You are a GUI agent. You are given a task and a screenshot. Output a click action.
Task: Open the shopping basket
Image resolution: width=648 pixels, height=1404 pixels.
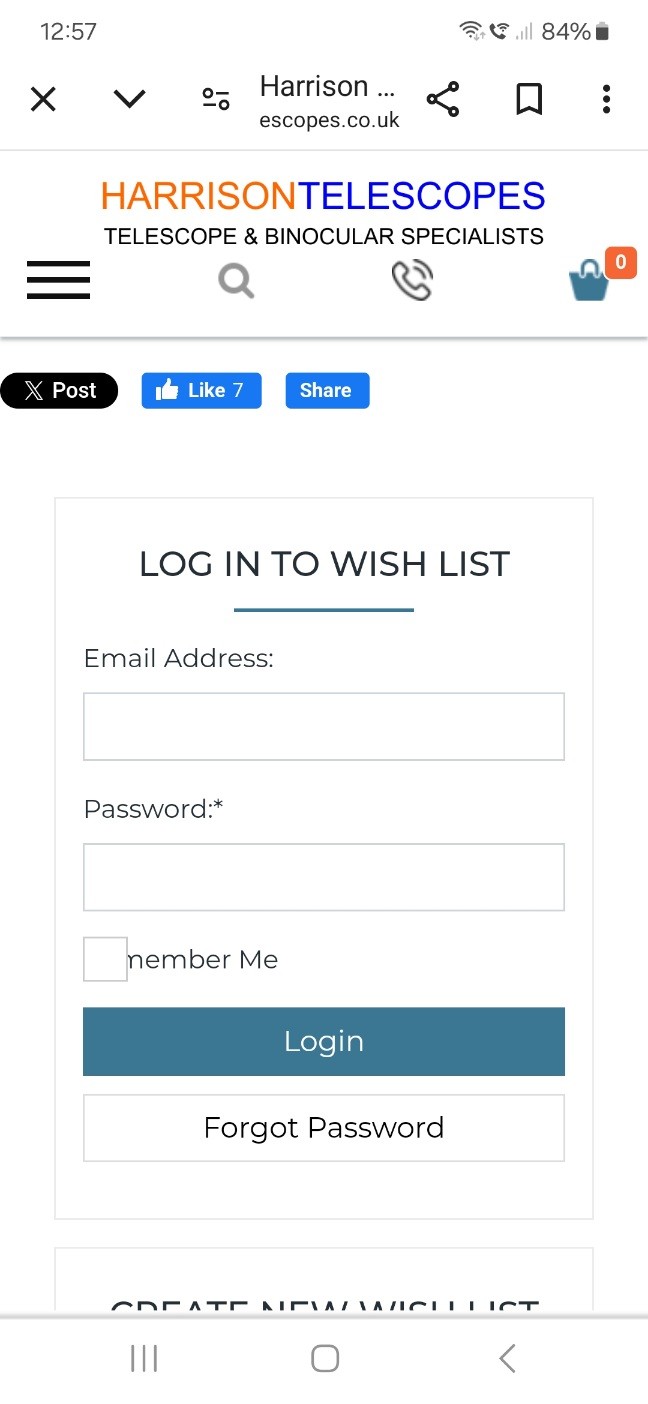point(590,281)
